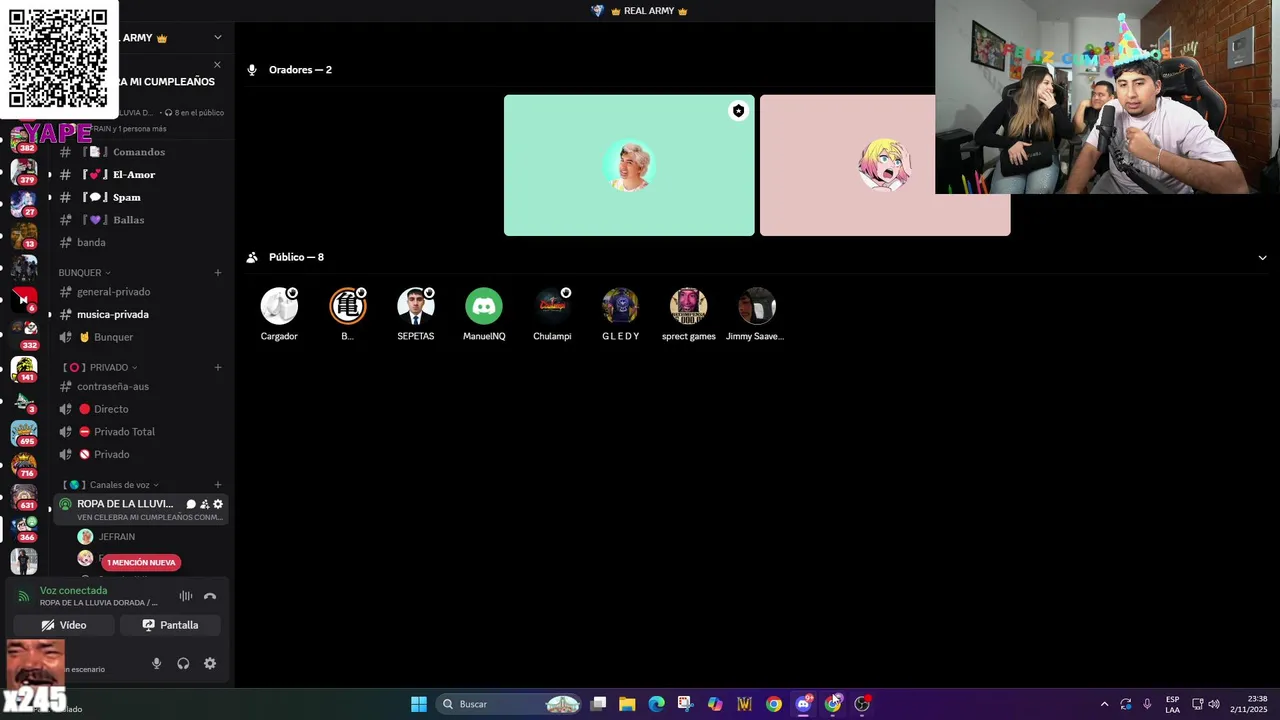Add channel to PRIVADO category

pyautogui.click(x=218, y=367)
